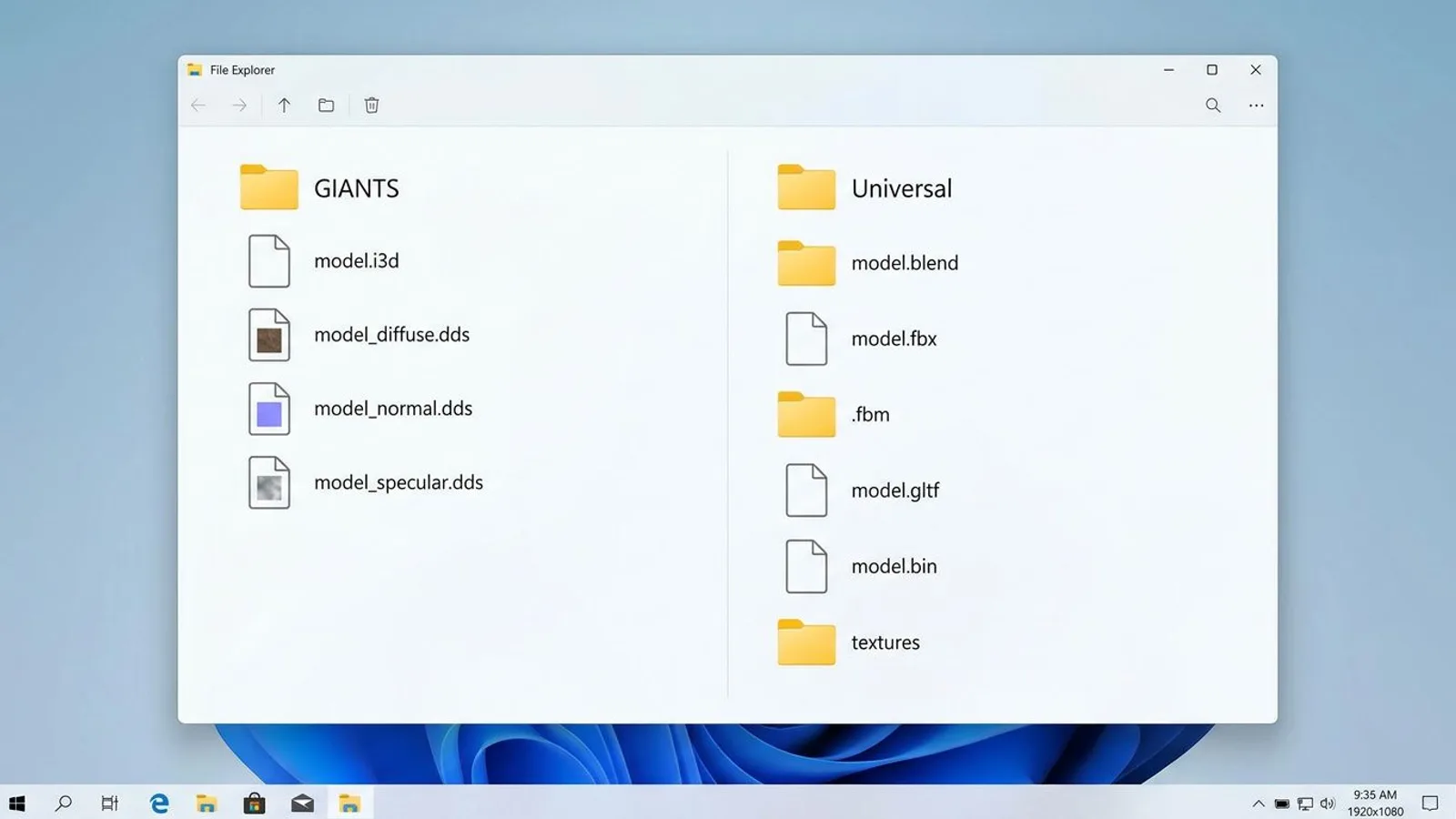Select the model.fbx file icon

(x=806, y=339)
